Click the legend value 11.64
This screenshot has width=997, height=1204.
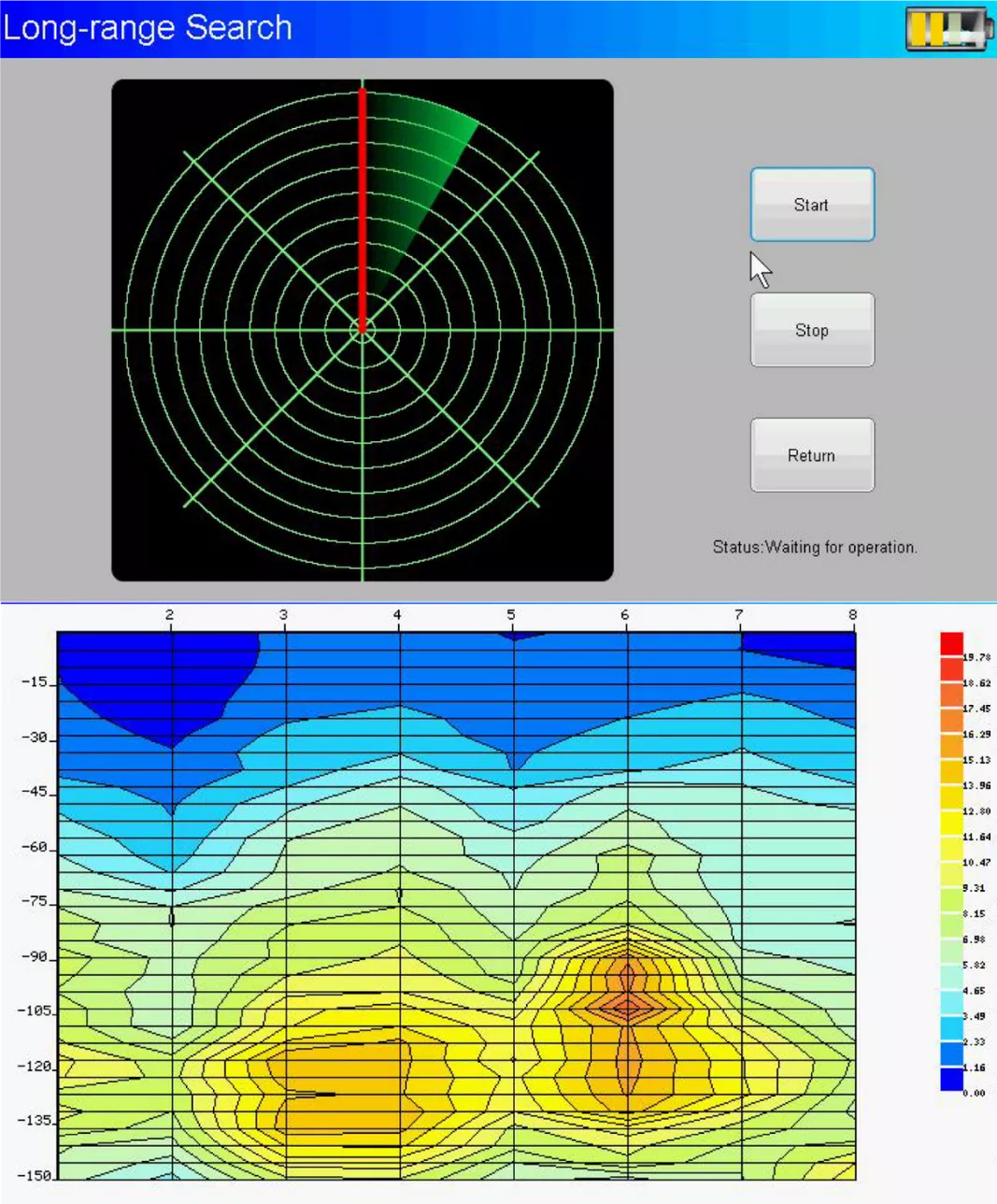click(x=976, y=837)
